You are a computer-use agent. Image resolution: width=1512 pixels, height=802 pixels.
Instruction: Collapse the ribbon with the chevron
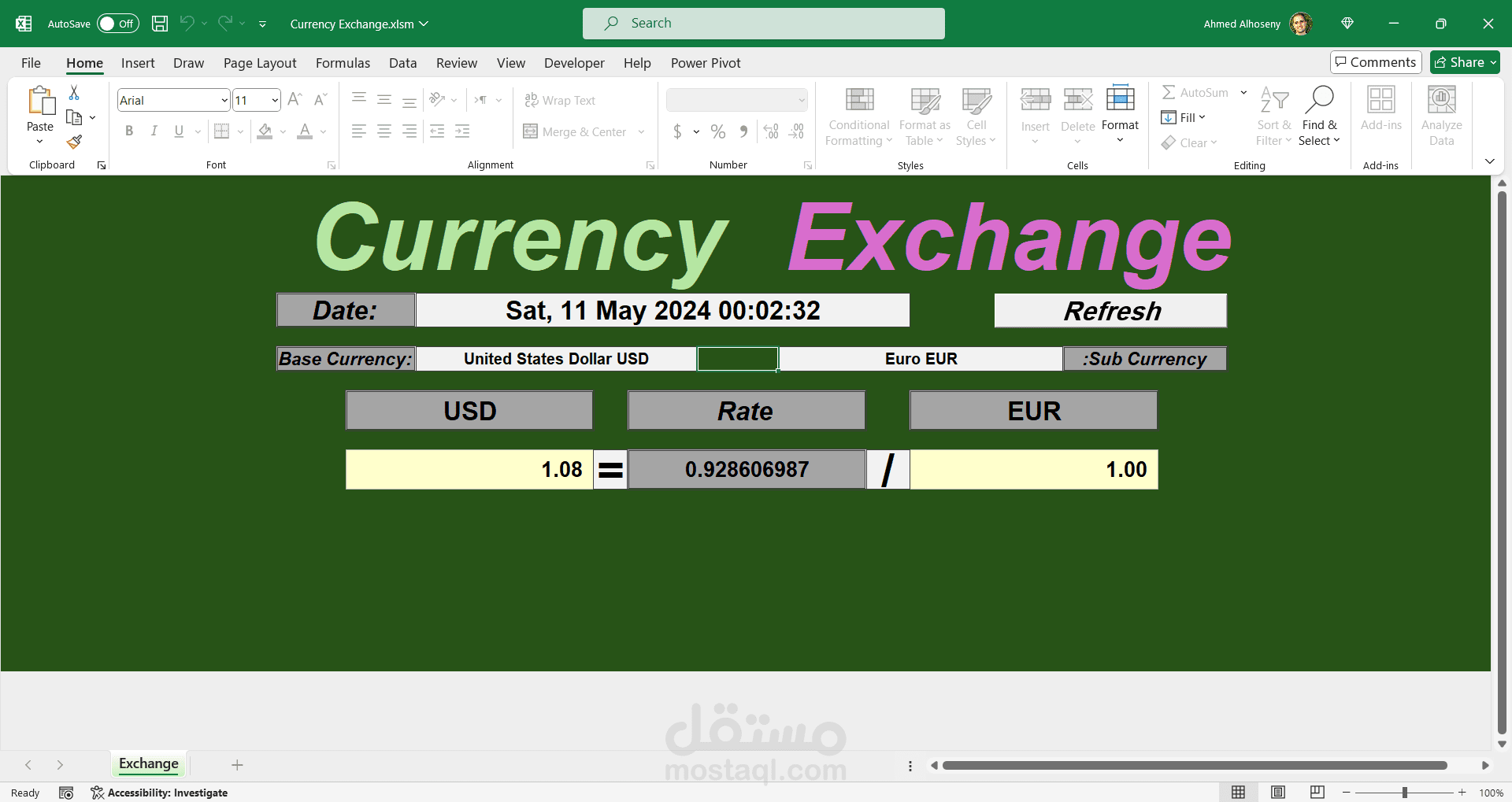1489,161
